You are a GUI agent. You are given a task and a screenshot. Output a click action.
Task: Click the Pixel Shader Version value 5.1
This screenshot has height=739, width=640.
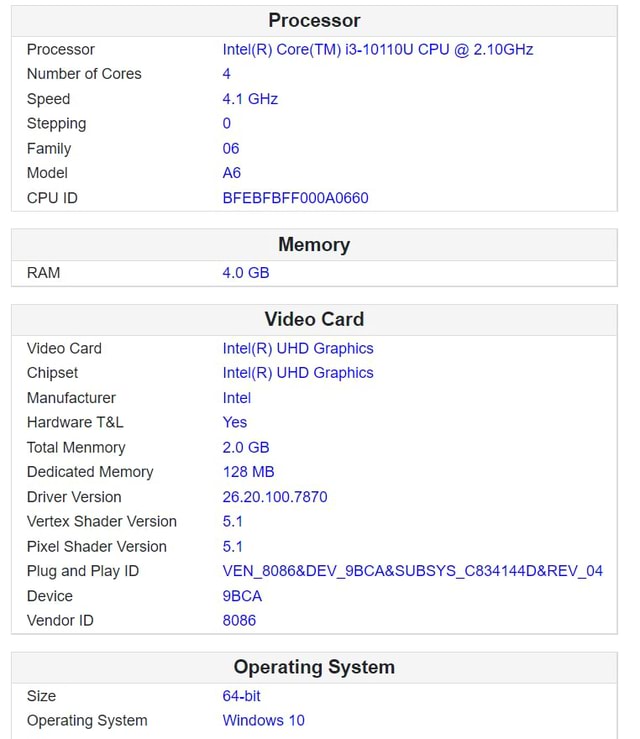click(x=232, y=546)
